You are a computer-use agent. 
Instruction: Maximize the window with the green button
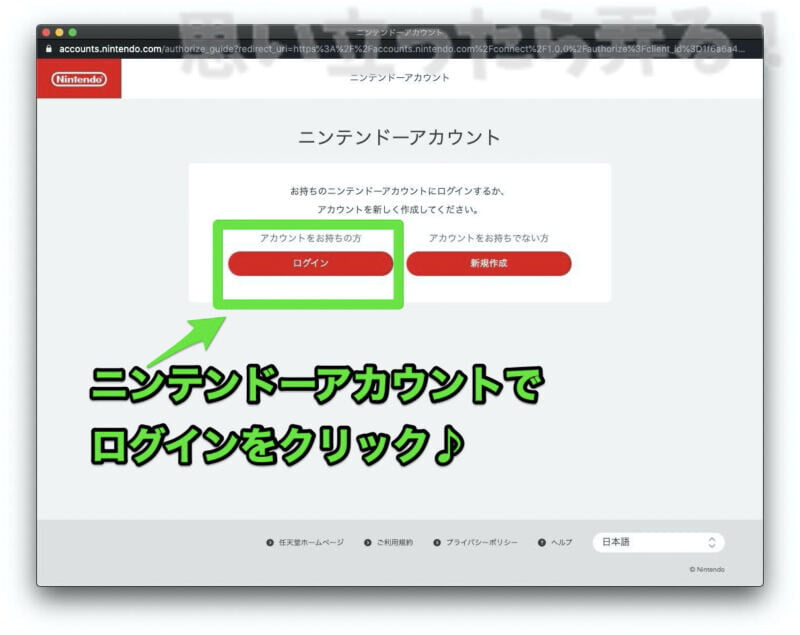[72, 33]
